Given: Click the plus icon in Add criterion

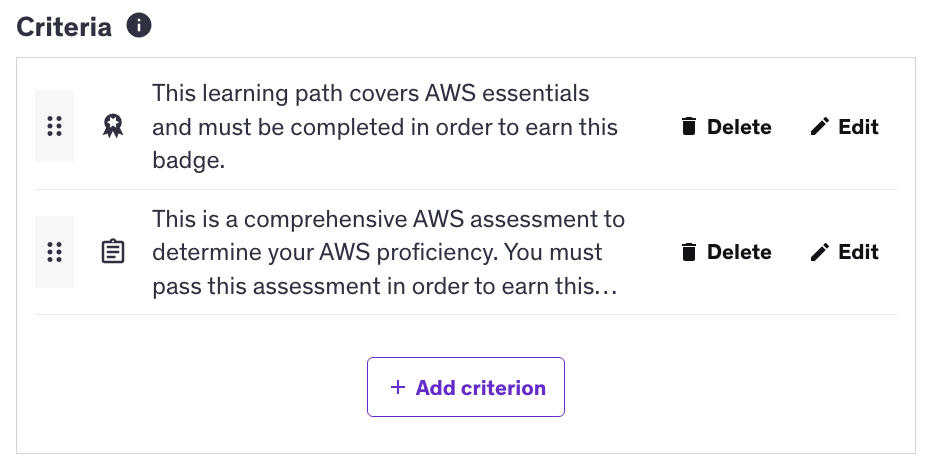Looking at the screenshot, I should 398,387.
